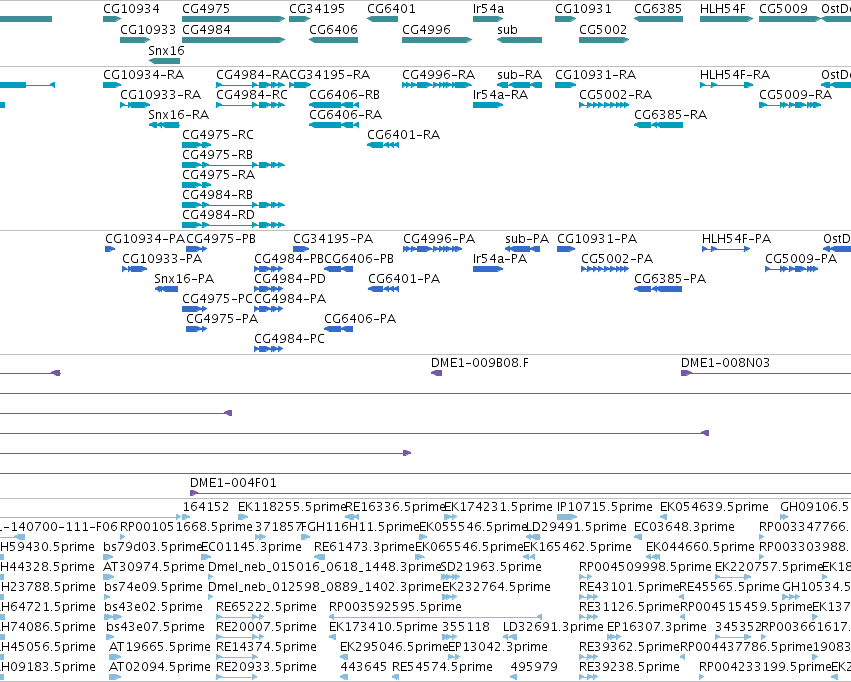
Task: Select protein CG6385-PA
Action: click(x=670, y=279)
